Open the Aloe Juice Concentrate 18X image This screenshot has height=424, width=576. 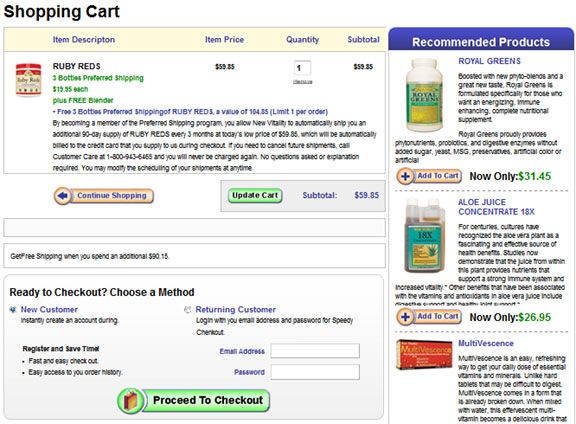click(424, 236)
